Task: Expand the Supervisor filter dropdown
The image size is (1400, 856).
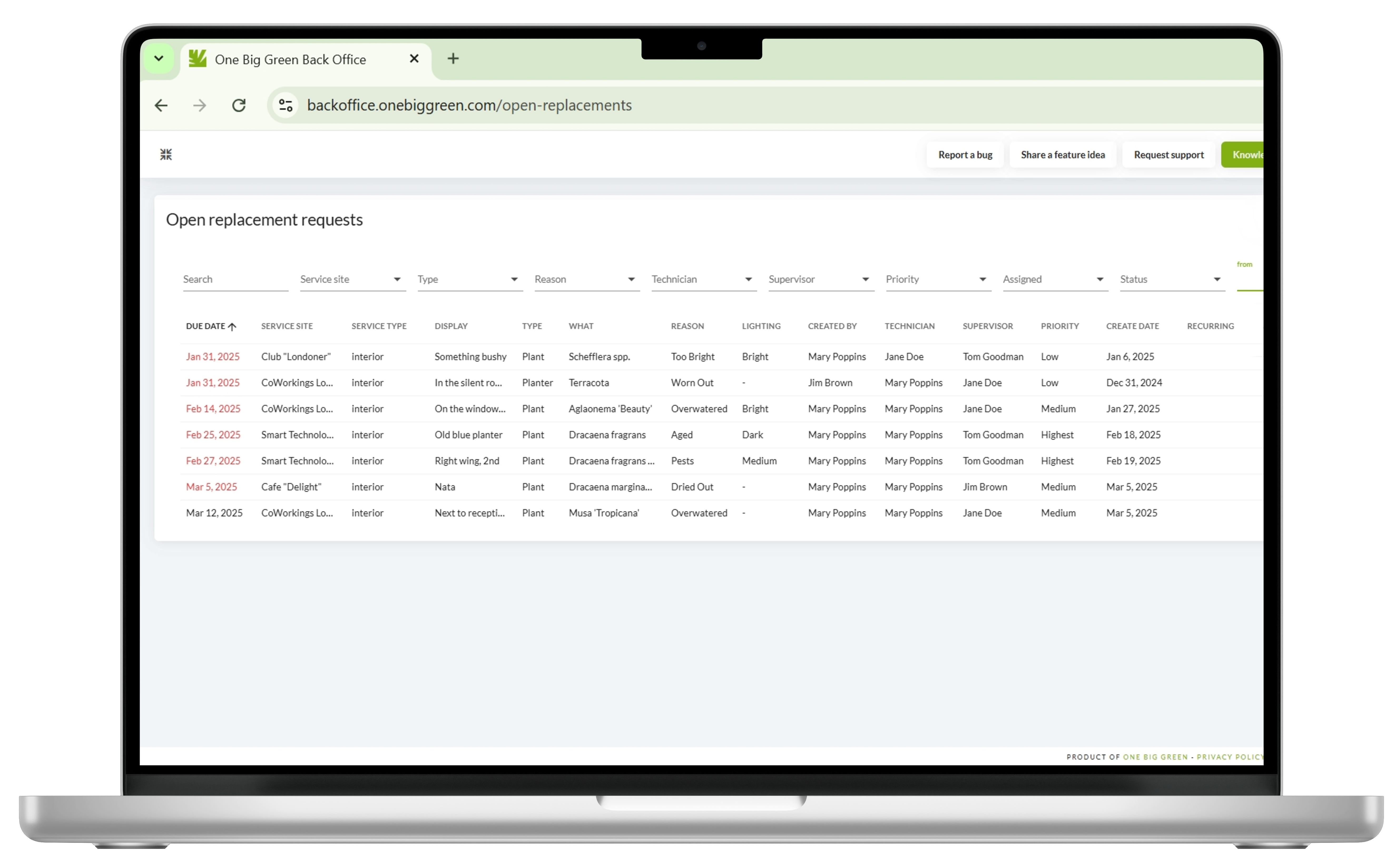Action: (x=821, y=279)
